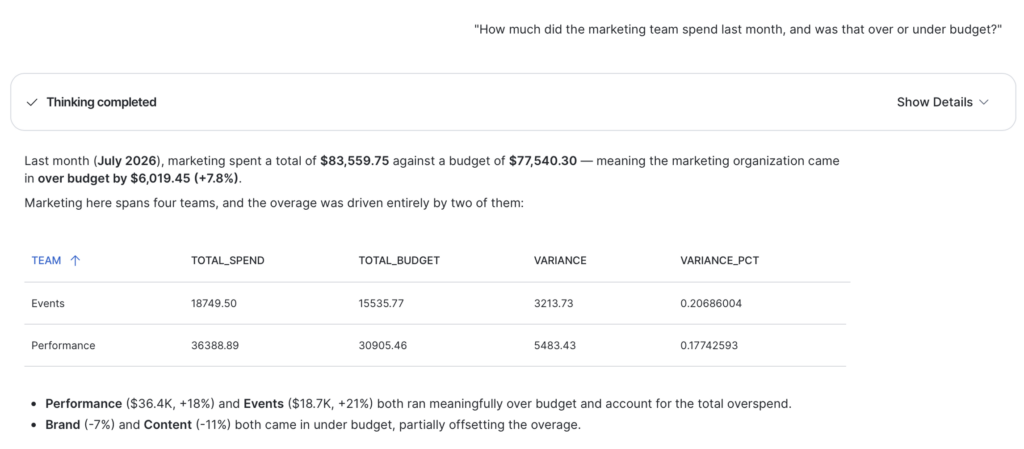
Task: Open the Show Details text link
Action: (935, 102)
